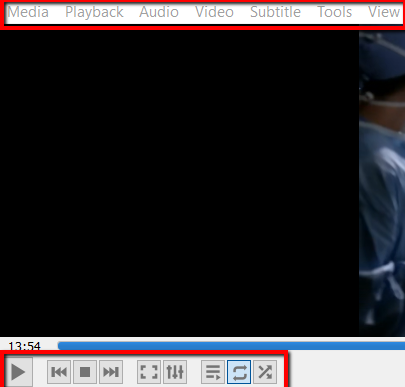Viewport: 405px width, 387px height.
Task: Skip to previous media track
Action: pyautogui.click(x=59, y=372)
